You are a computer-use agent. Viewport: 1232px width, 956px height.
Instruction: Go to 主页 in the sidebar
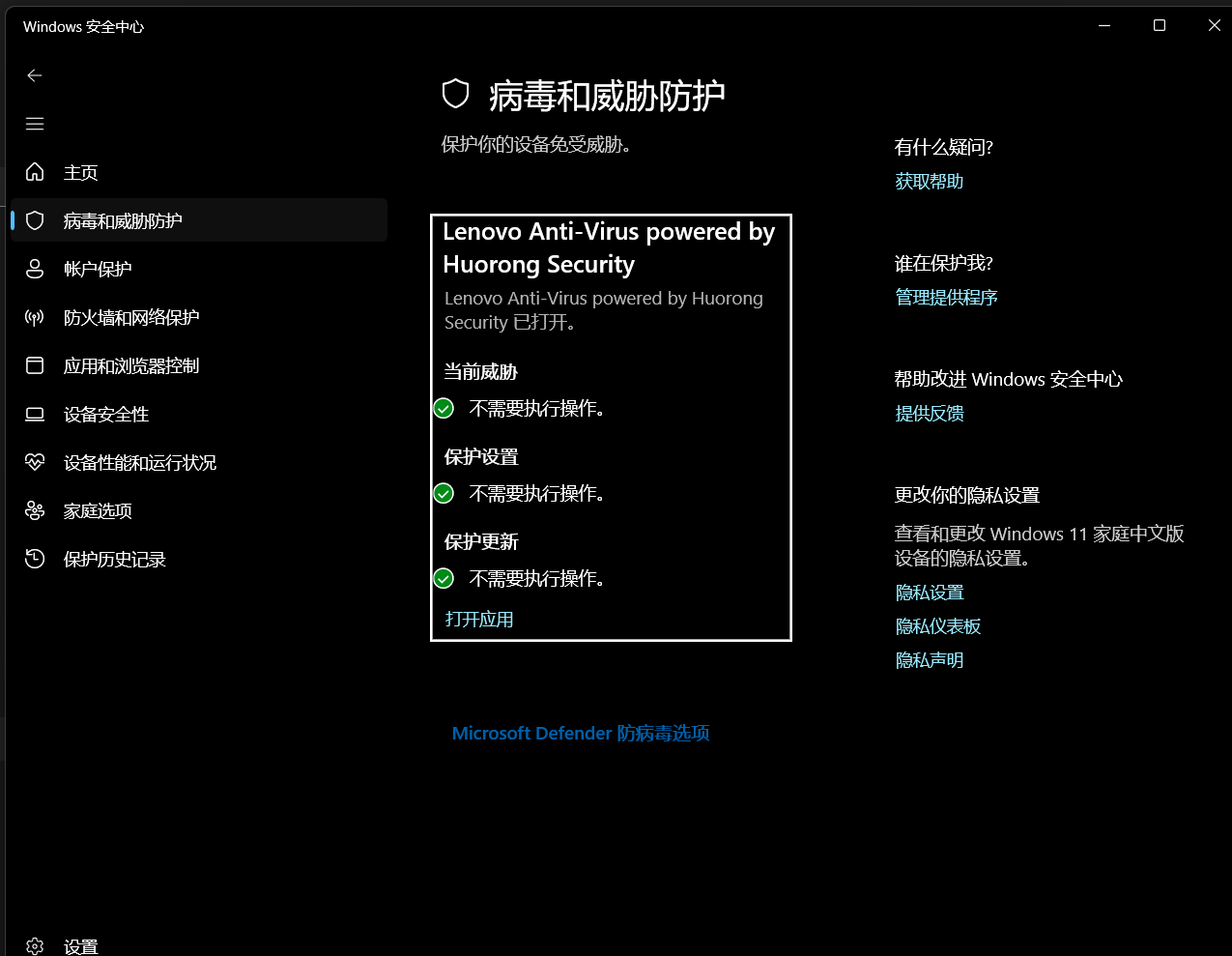tap(81, 172)
